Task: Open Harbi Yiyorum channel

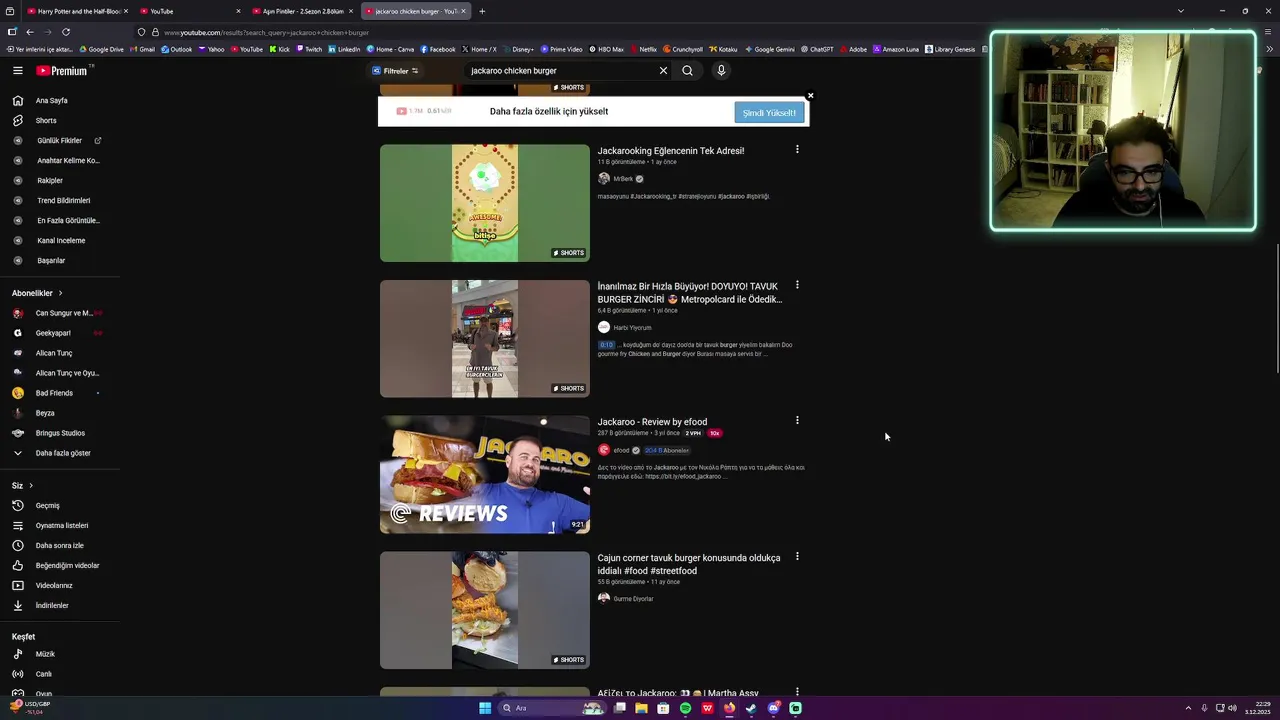Action: [x=632, y=328]
